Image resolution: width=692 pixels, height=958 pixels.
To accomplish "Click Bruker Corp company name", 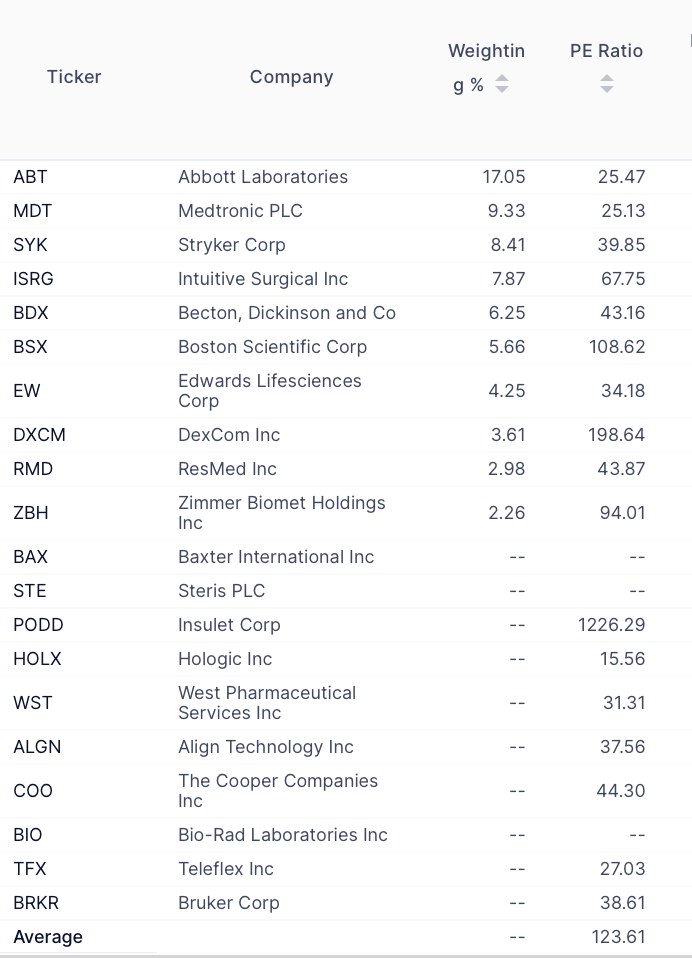I will (x=228, y=903).
